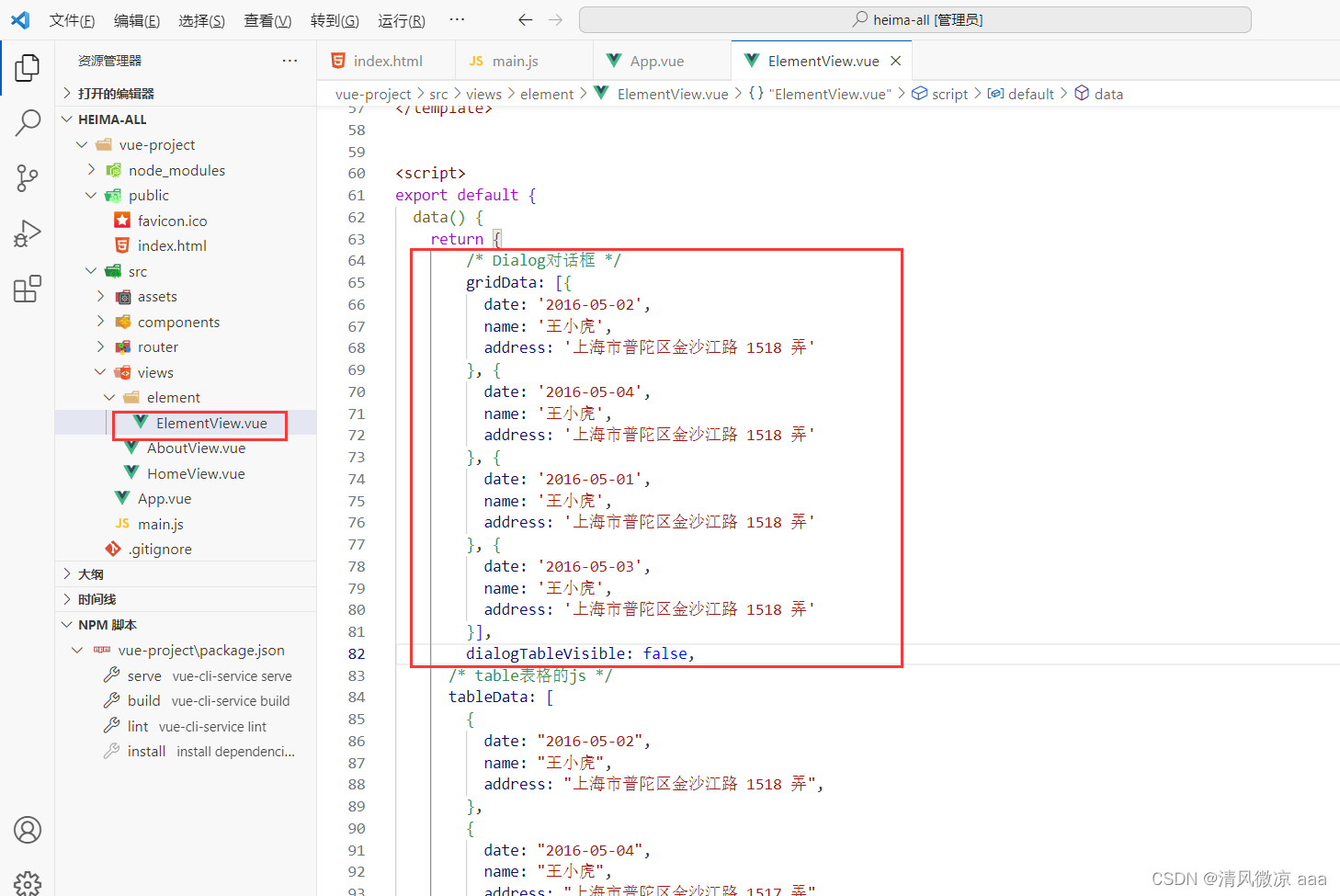This screenshot has height=896, width=1340.
Task: Open the Explorer view in the activity bar
Action: point(28,67)
